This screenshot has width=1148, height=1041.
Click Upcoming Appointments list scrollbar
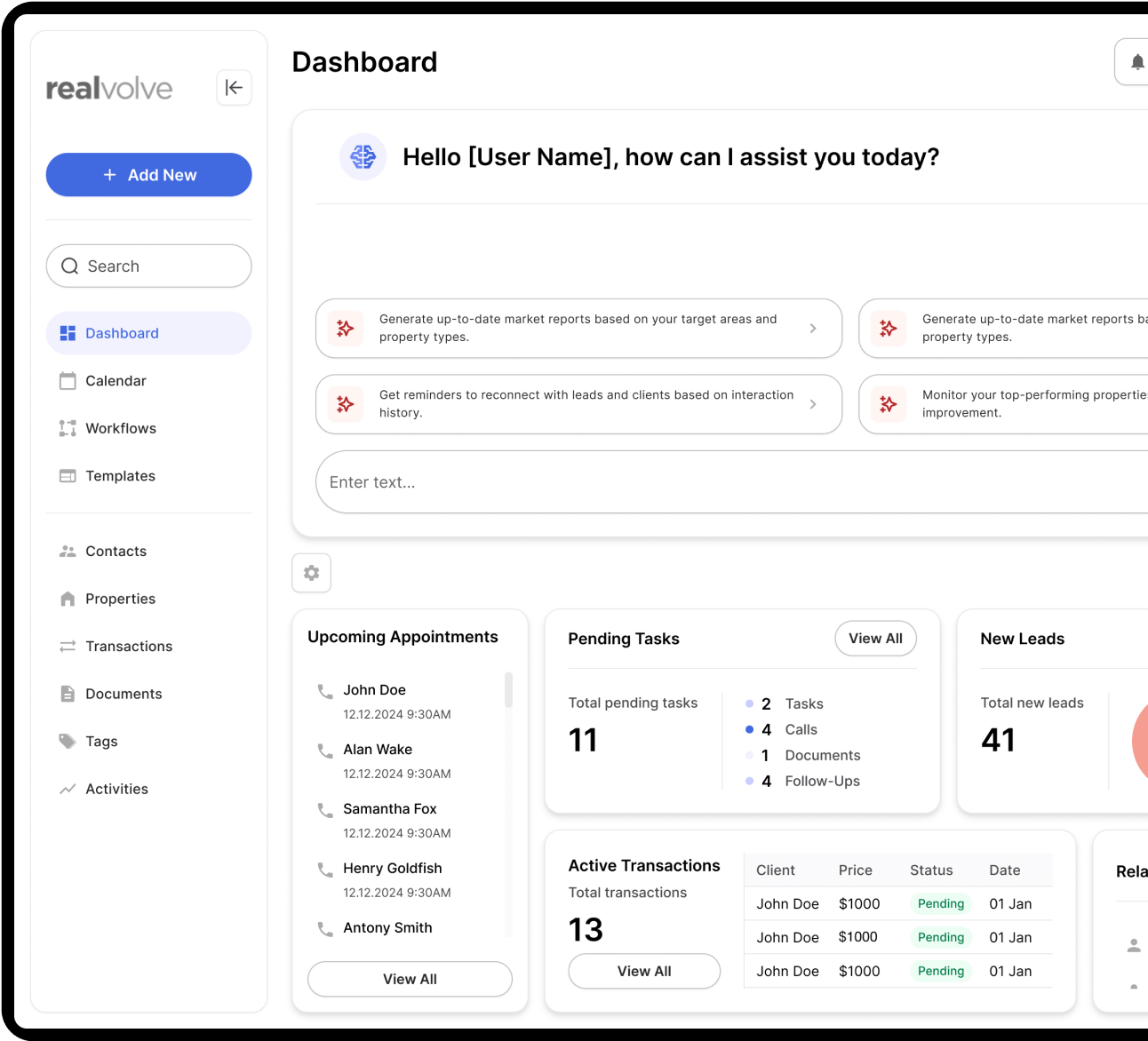[508, 690]
